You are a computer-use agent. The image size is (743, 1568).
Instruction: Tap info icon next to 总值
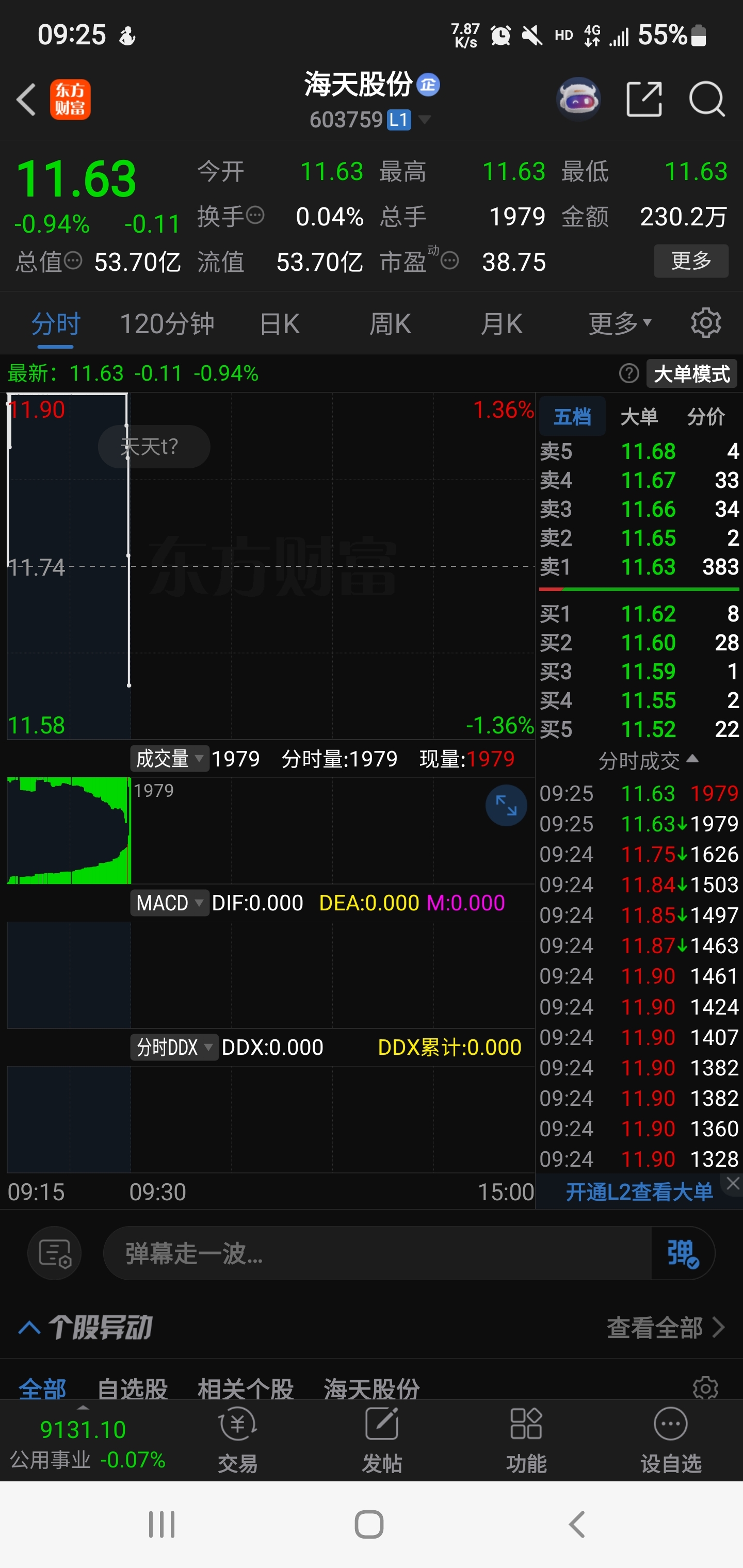(73, 261)
